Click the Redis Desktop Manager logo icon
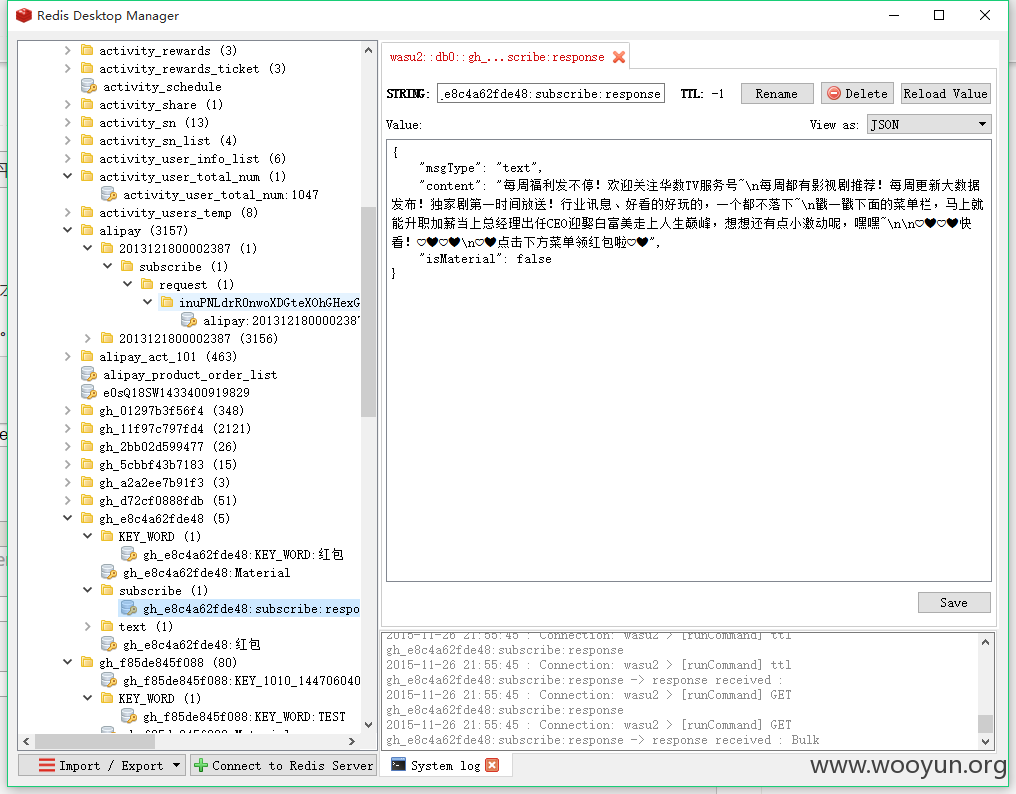Viewport: 1016px width, 794px height. click(x=24, y=16)
